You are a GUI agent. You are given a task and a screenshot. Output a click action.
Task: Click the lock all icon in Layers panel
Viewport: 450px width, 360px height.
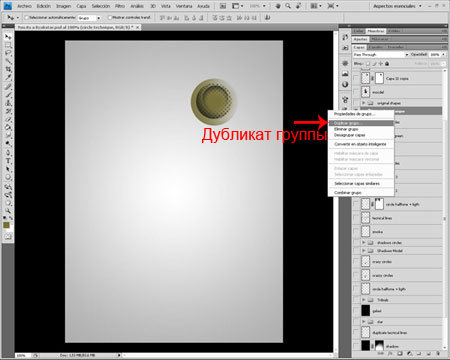point(387,63)
